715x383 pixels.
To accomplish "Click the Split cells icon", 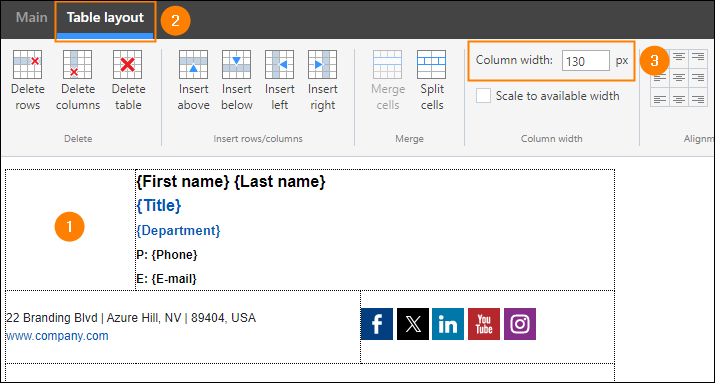I will tap(431, 65).
